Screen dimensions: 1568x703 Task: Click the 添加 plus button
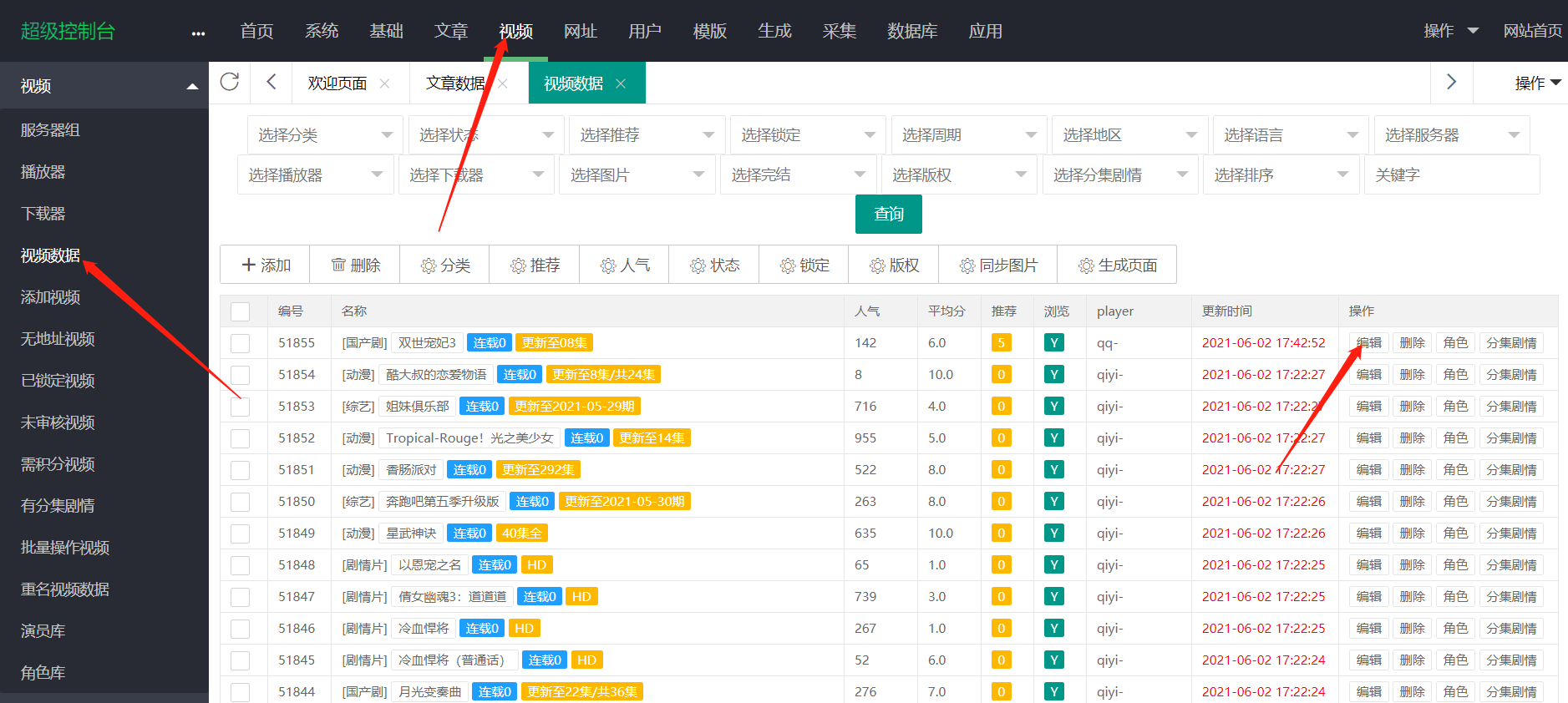[x=266, y=265]
